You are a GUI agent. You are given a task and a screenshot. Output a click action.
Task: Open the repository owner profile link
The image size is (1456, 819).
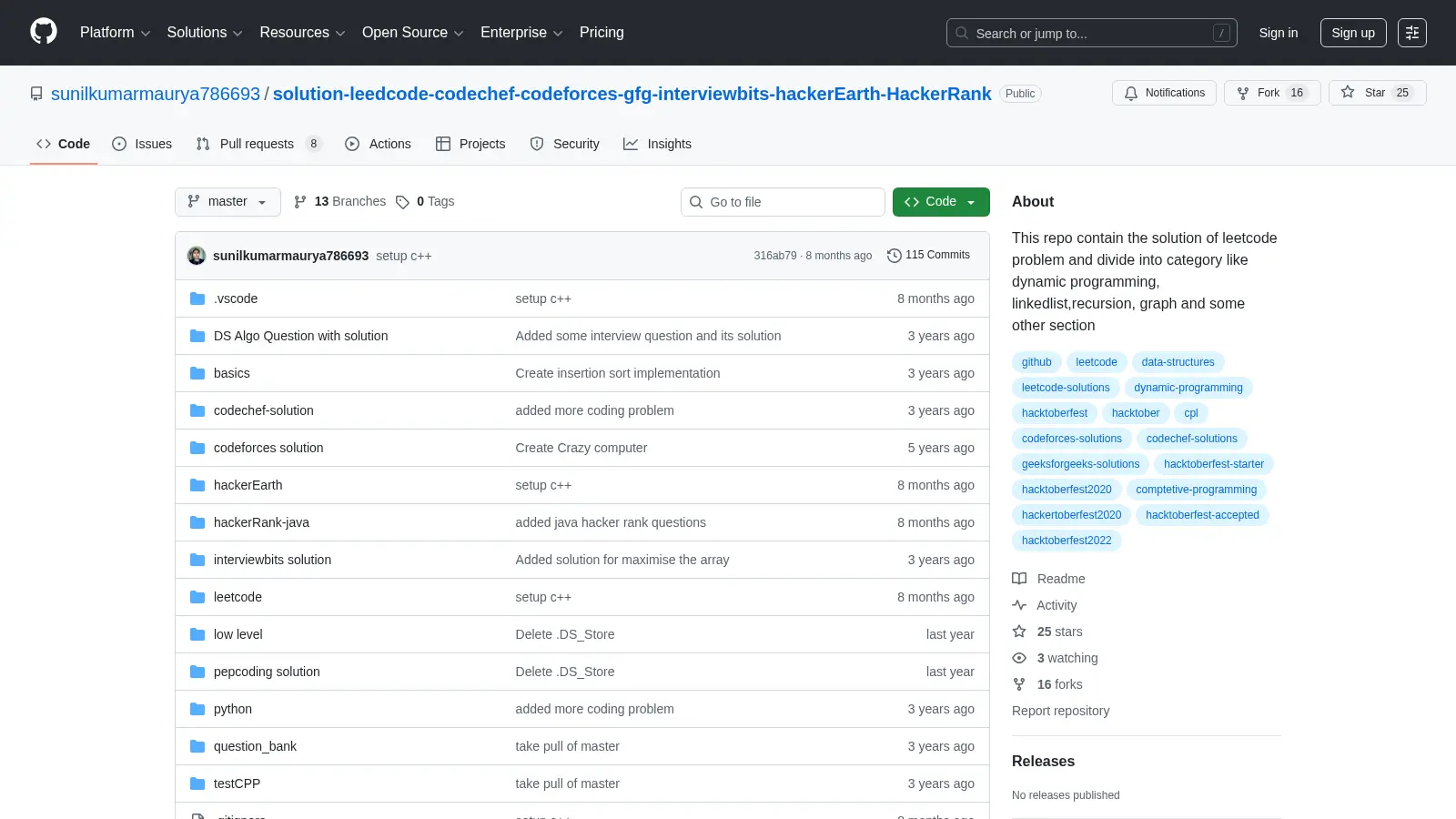[x=156, y=94]
